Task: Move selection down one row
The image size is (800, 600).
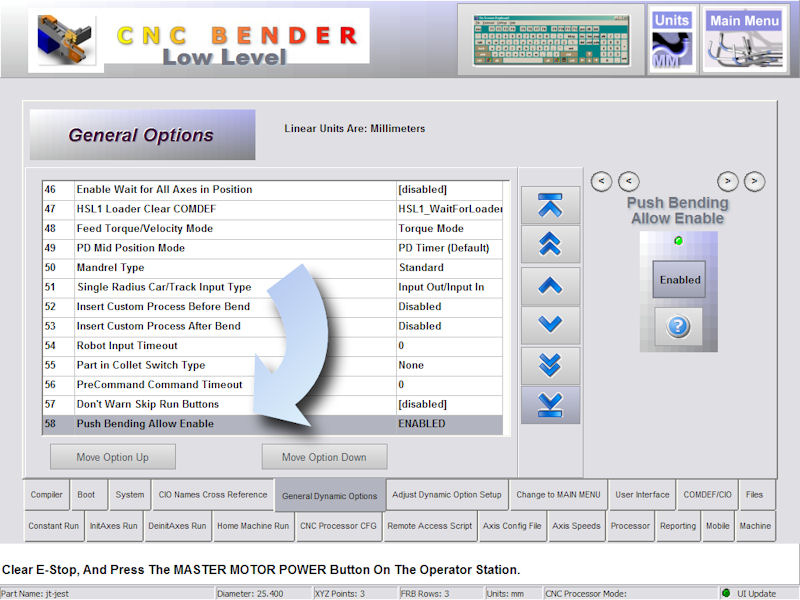Action: pyautogui.click(x=550, y=325)
